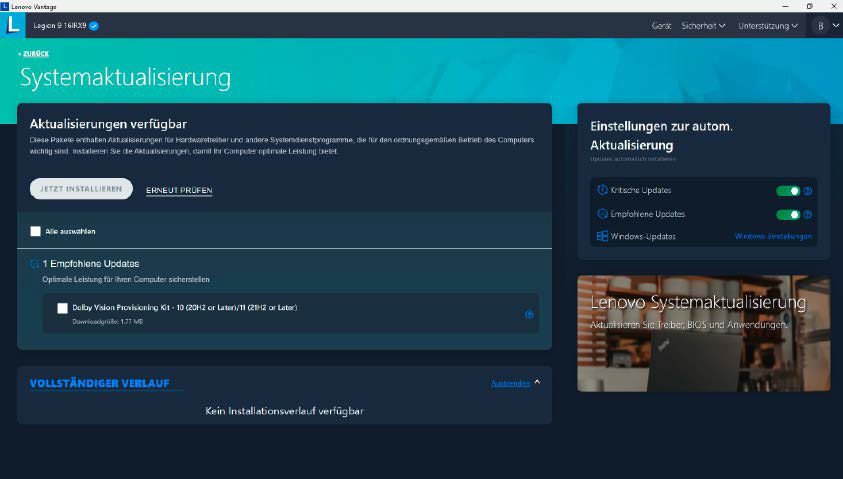Select the Dolby Vision Provisioning Kit checkbox
This screenshot has width=843, height=479.
click(63, 308)
